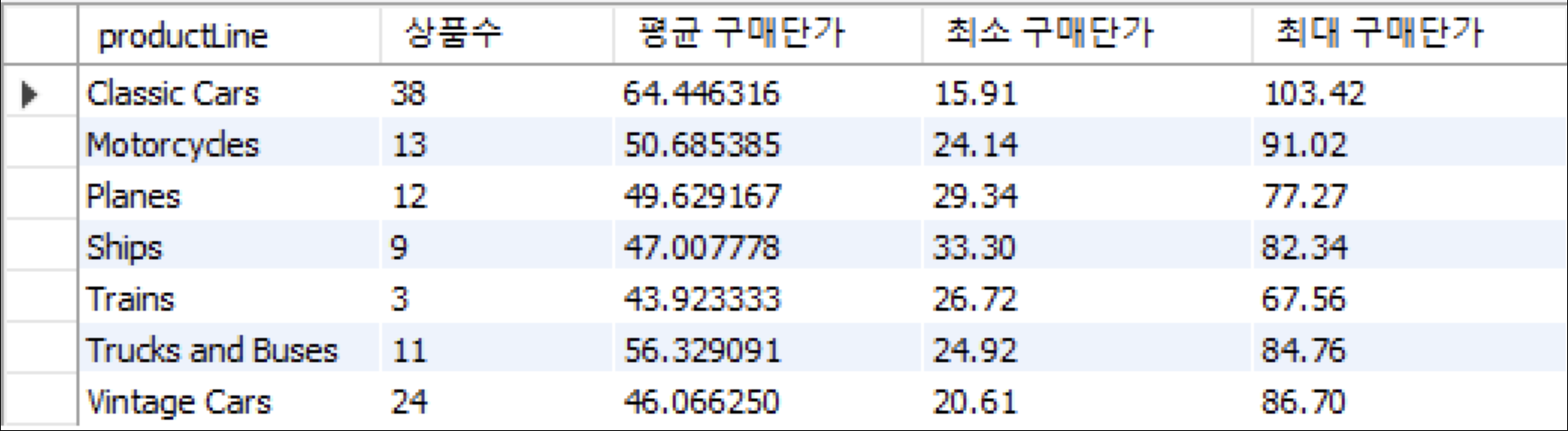This screenshot has width=1568, height=431.
Task: Click product count 11 for Trucks and Buses
Action: (x=497, y=349)
